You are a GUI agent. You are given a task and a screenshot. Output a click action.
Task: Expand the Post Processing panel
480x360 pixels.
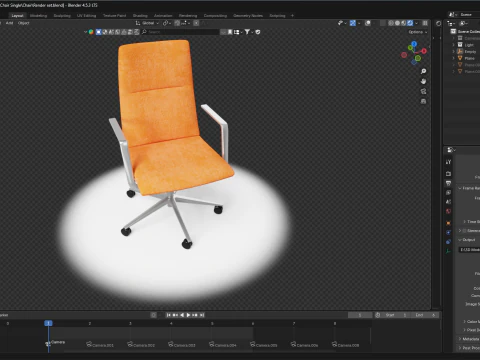468,348
